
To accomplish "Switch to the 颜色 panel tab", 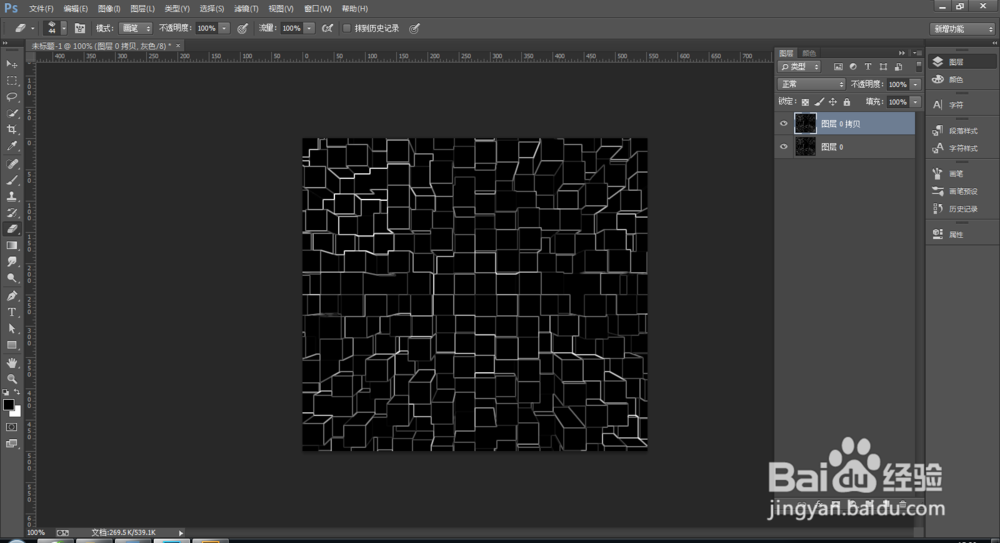I will click(809, 53).
